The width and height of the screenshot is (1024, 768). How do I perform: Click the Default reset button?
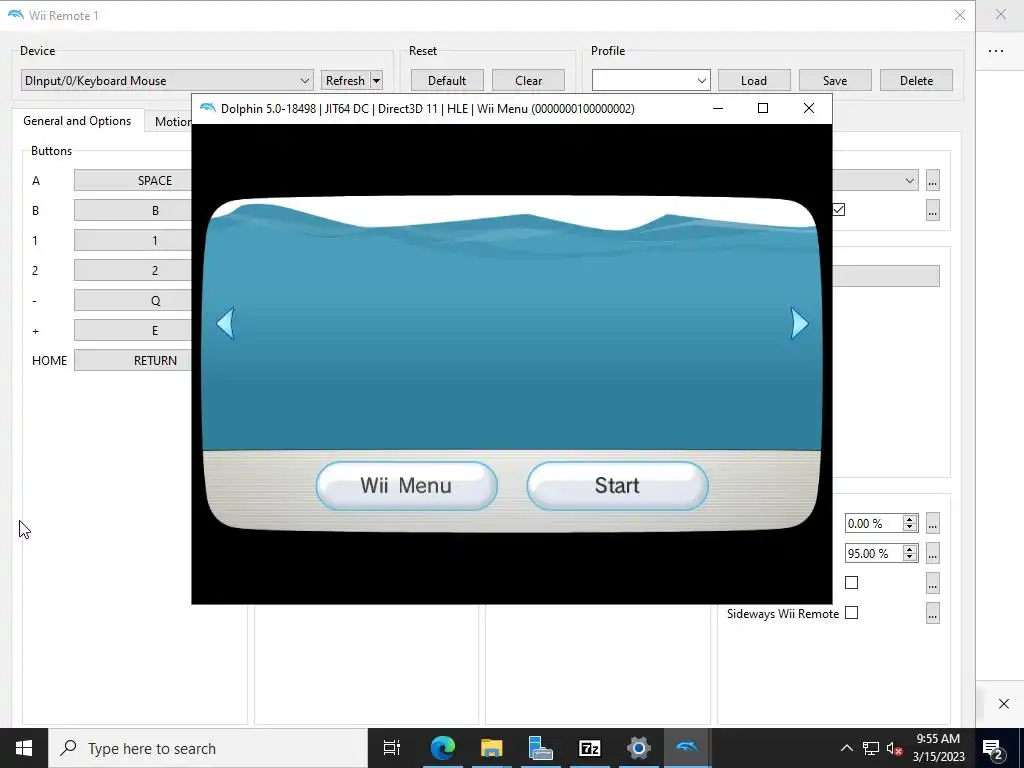coord(447,81)
